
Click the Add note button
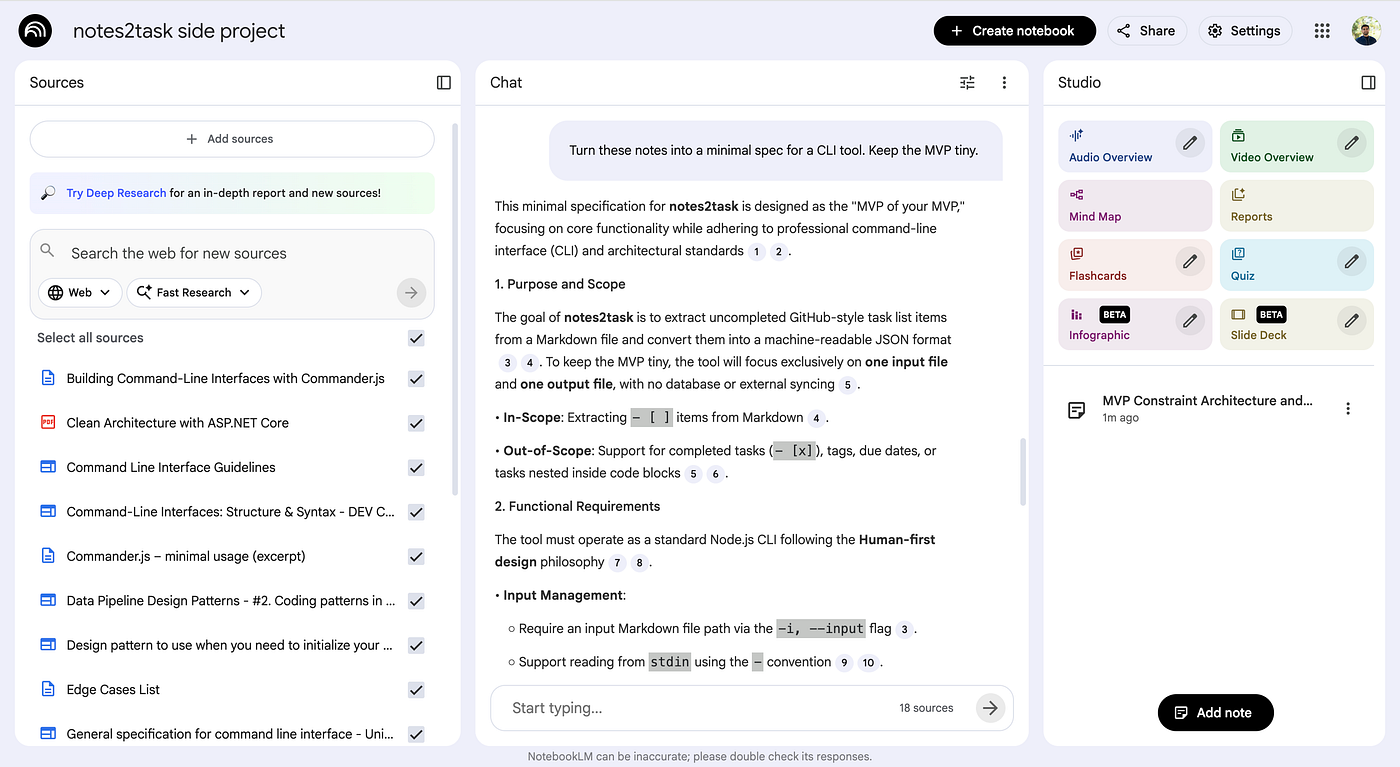(1216, 713)
